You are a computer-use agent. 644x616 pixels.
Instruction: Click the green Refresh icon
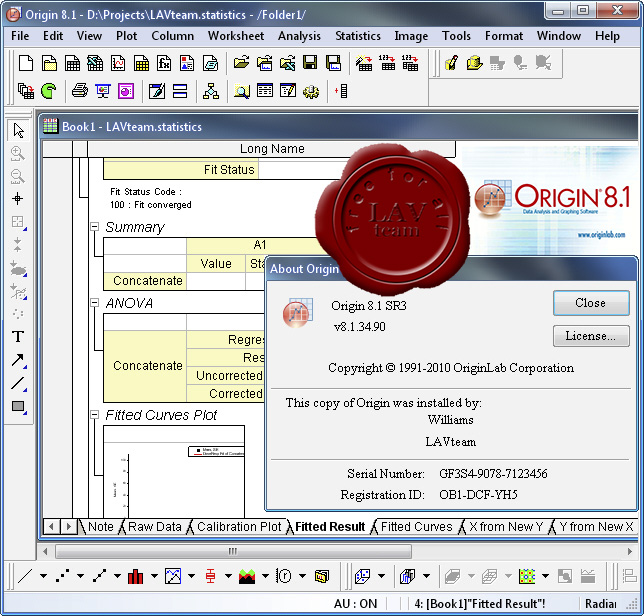pyautogui.click(x=49, y=91)
